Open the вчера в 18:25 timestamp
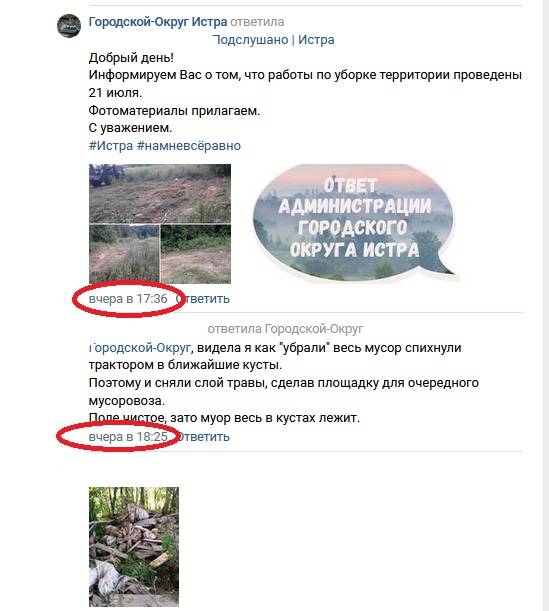This screenshot has height=611, width=549. click(128, 437)
